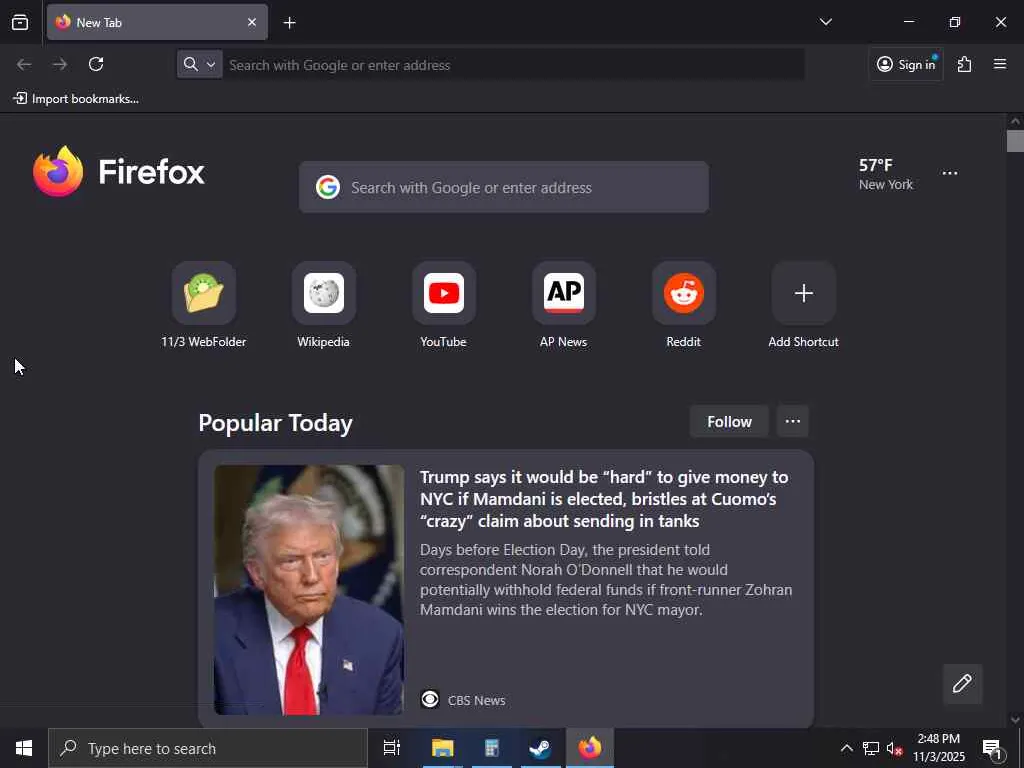Open the Reddit shortcut

[684, 305]
